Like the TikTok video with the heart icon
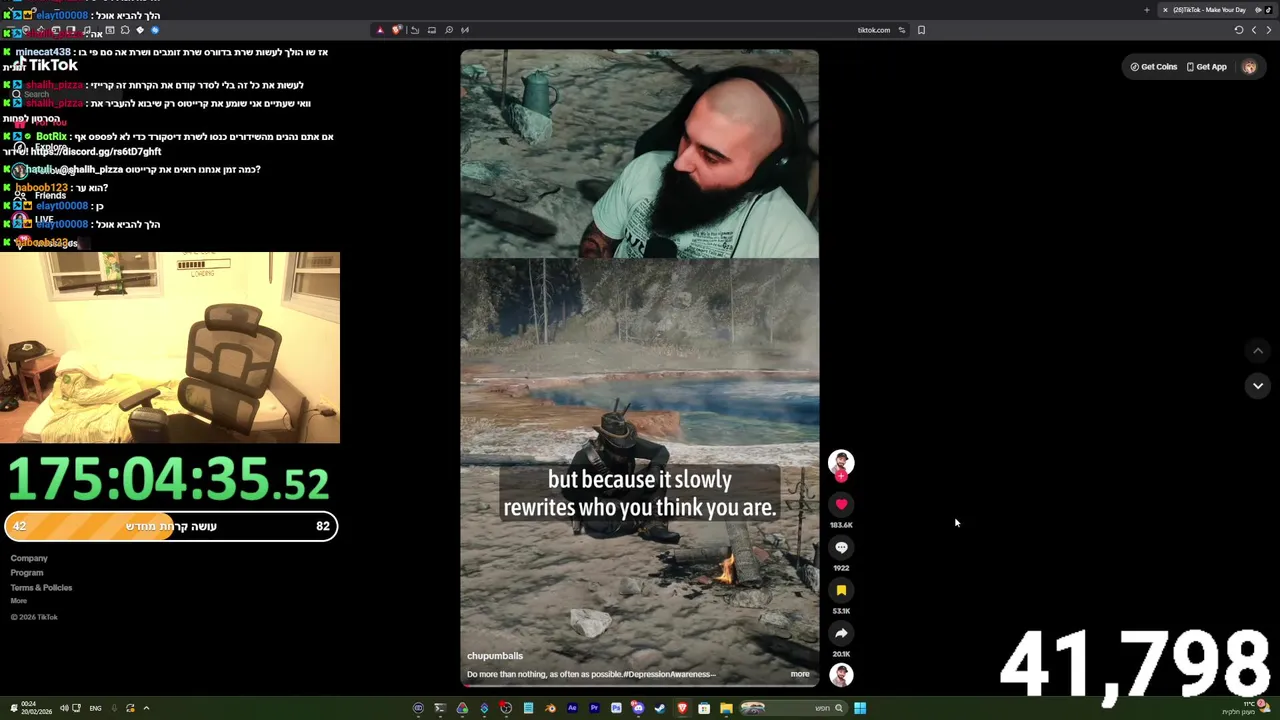1280x720 pixels. pos(841,505)
